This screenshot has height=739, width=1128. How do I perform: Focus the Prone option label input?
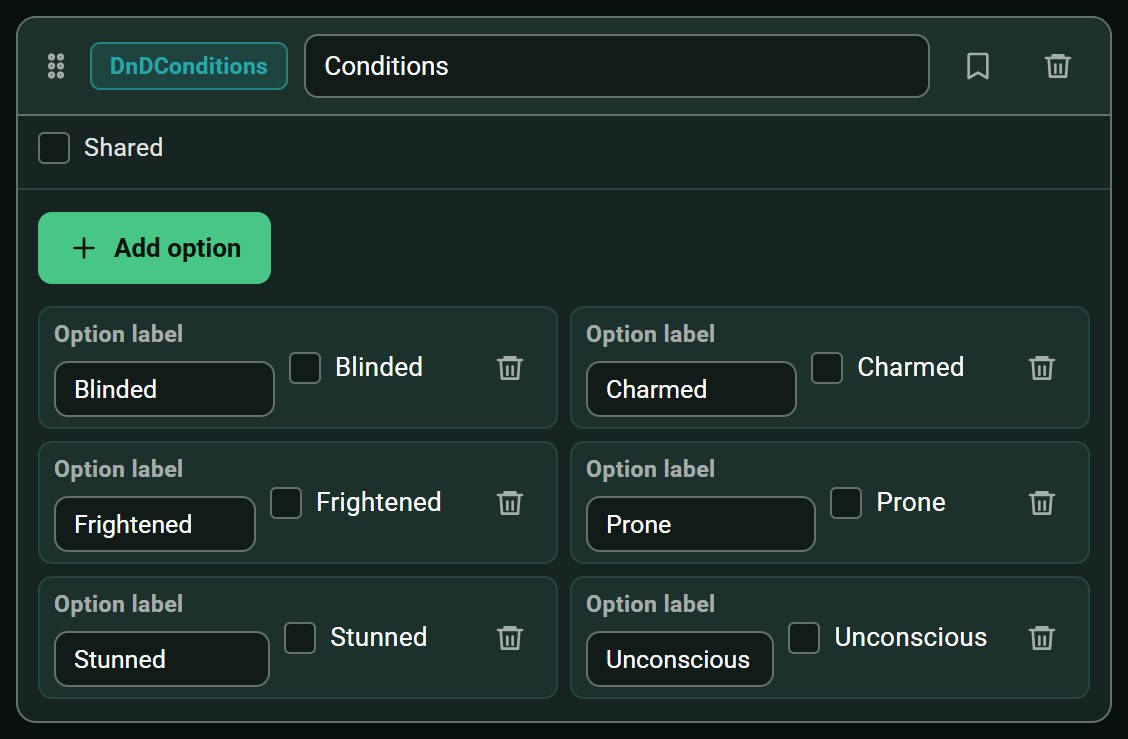(x=701, y=524)
